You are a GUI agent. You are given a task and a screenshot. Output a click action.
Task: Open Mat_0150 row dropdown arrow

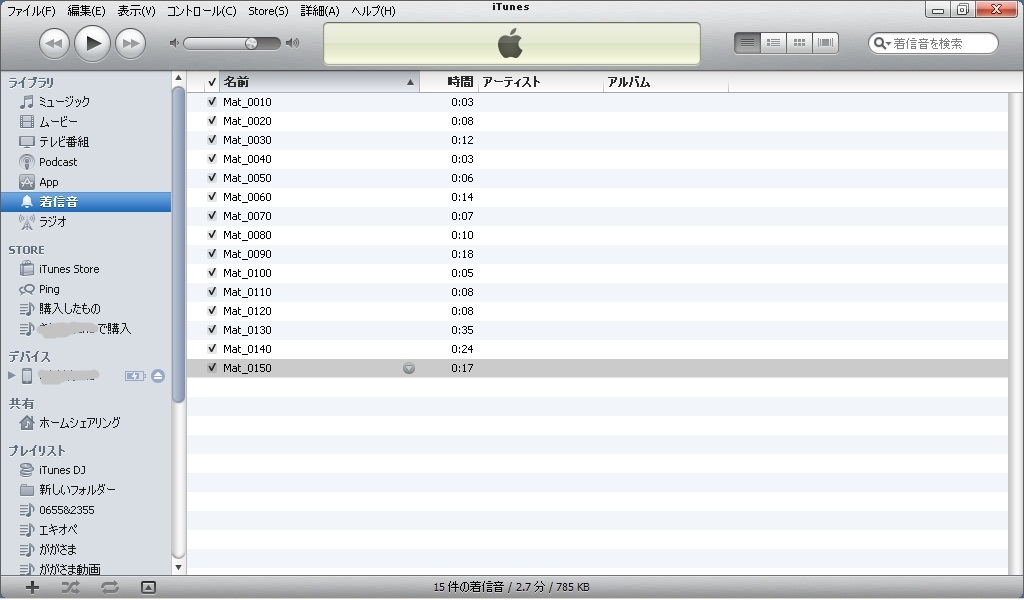click(409, 368)
